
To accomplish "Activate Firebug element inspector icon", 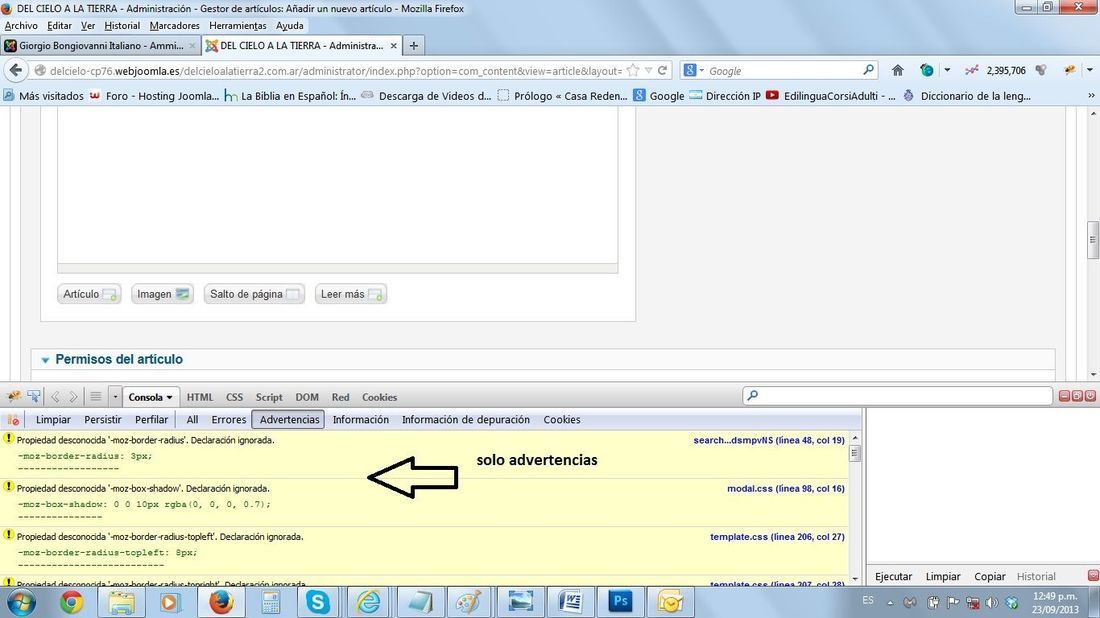I will click(x=33, y=397).
